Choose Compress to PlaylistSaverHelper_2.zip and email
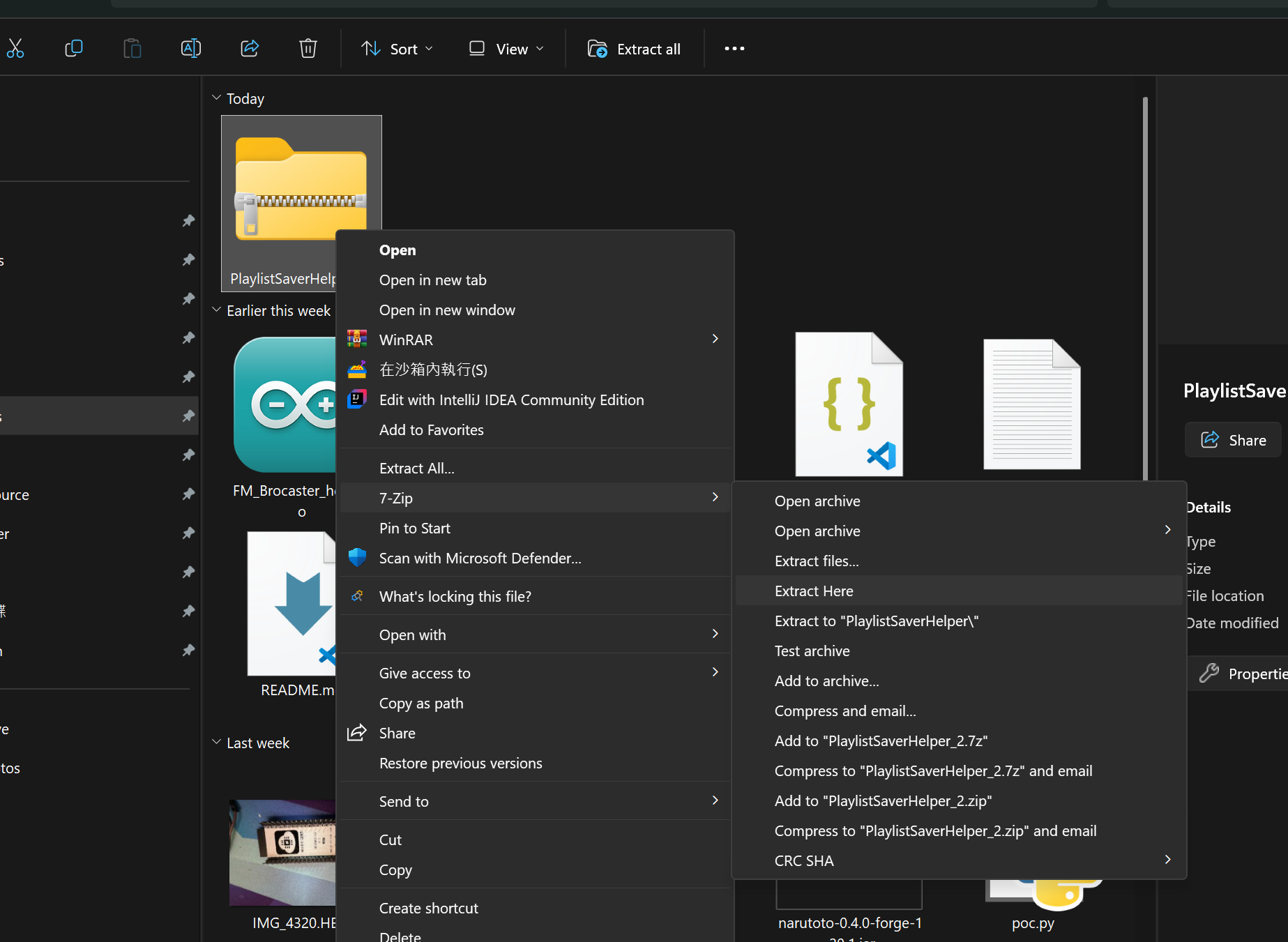The height and width of the screenshot is (942, 1288). point(959,830)
